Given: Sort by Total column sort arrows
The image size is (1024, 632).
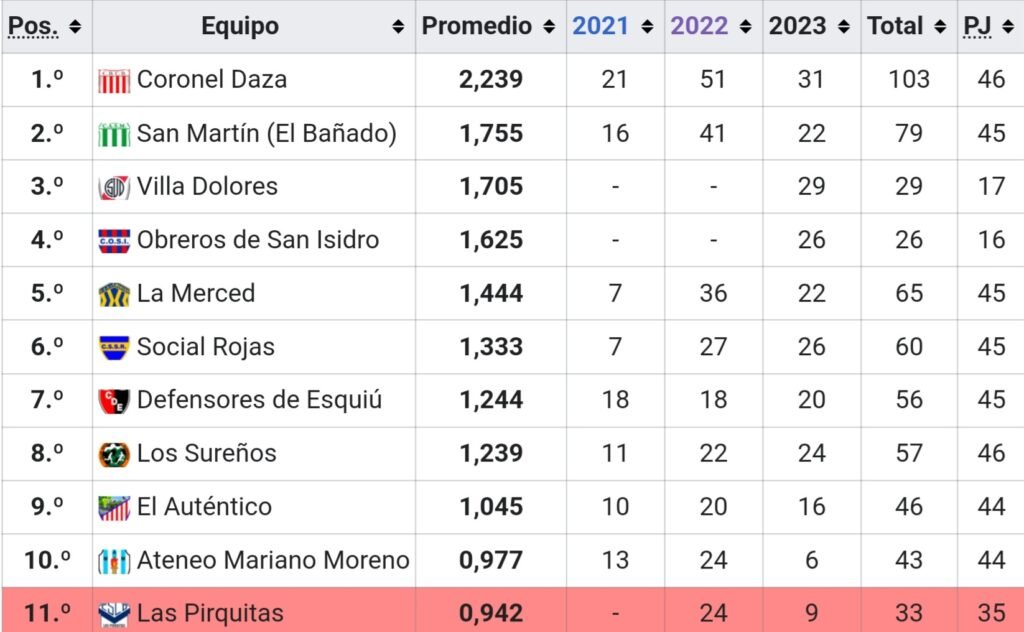Looking at the screenshot, I should pyautogui.click(x=940, y=27).
